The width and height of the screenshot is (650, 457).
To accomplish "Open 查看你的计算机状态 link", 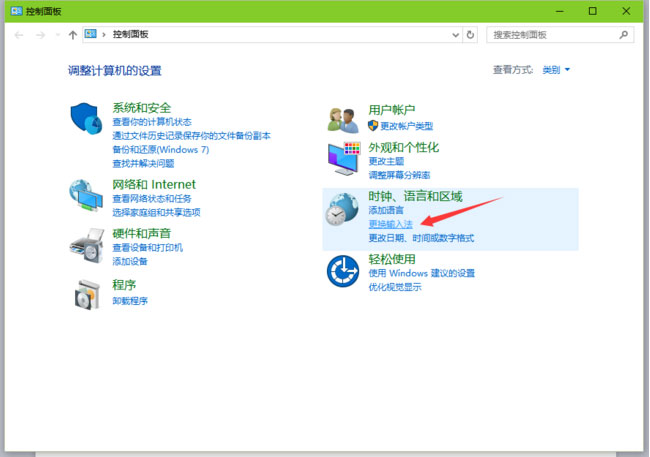I will click(x=152, y=122).
